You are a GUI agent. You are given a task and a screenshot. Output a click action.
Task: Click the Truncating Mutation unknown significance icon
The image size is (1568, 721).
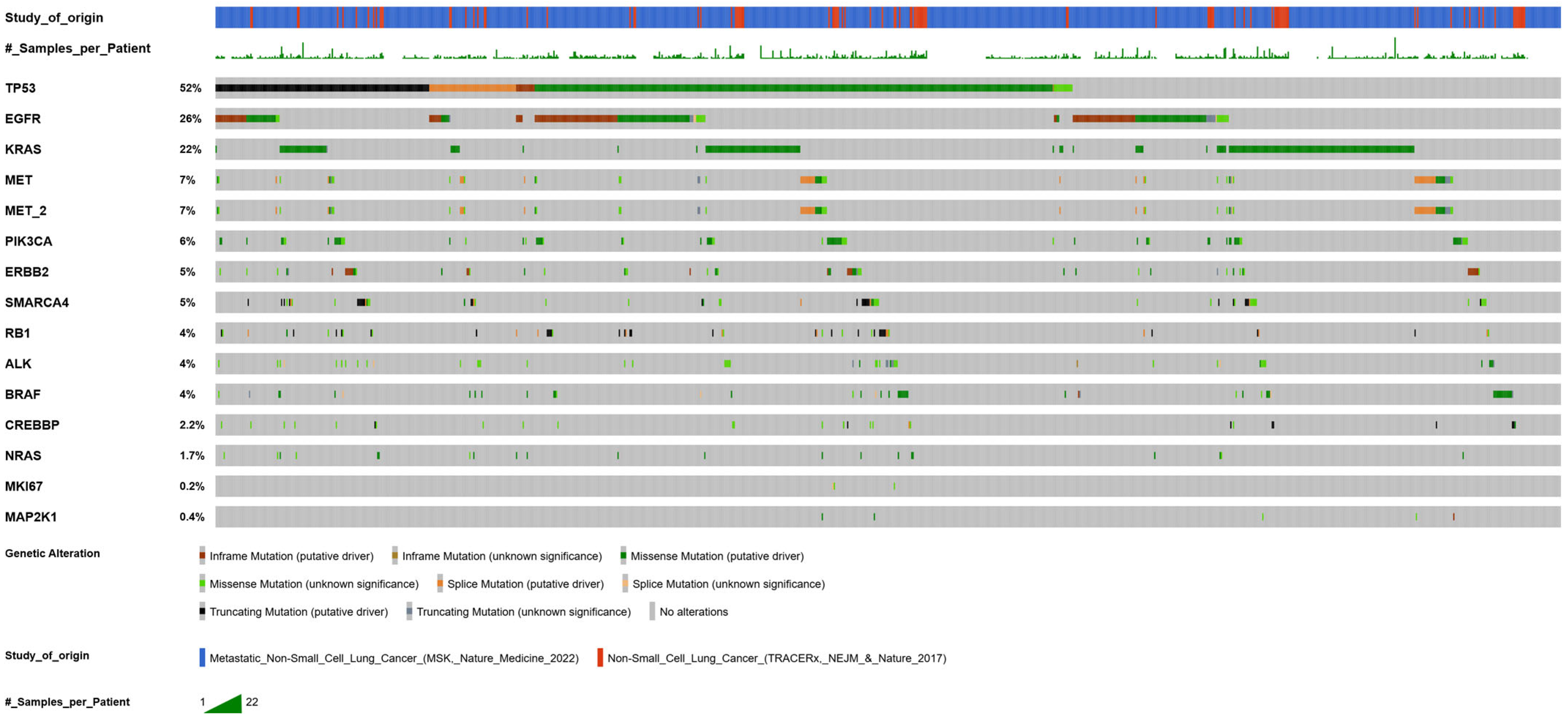(x=409, y=611)
